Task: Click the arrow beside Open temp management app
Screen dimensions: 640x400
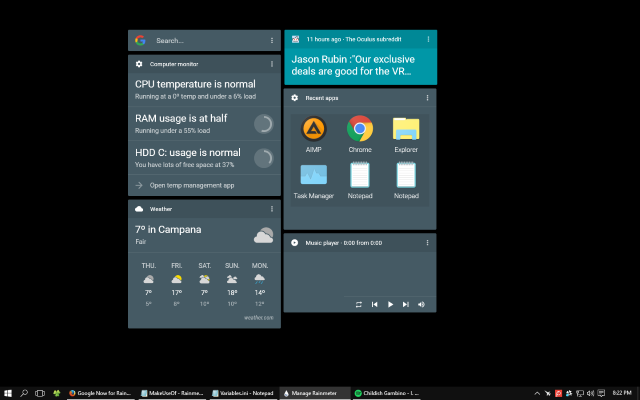Action: point(139,185)
